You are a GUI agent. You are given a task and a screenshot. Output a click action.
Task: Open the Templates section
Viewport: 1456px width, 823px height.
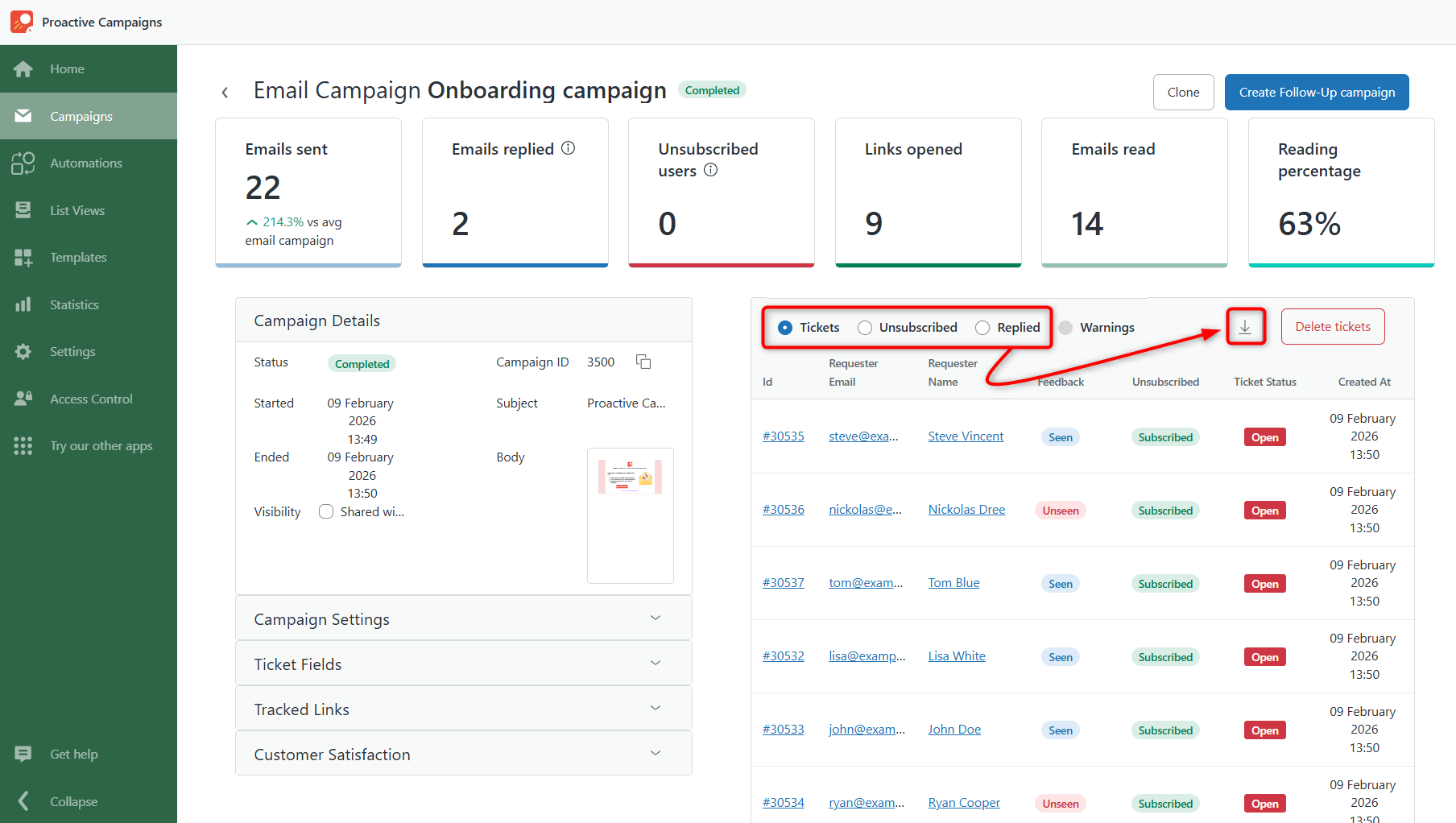(x=78, y=257)
